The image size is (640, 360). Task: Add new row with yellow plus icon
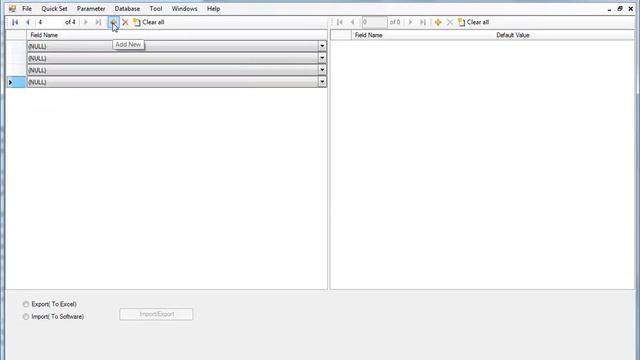point(438,22)
